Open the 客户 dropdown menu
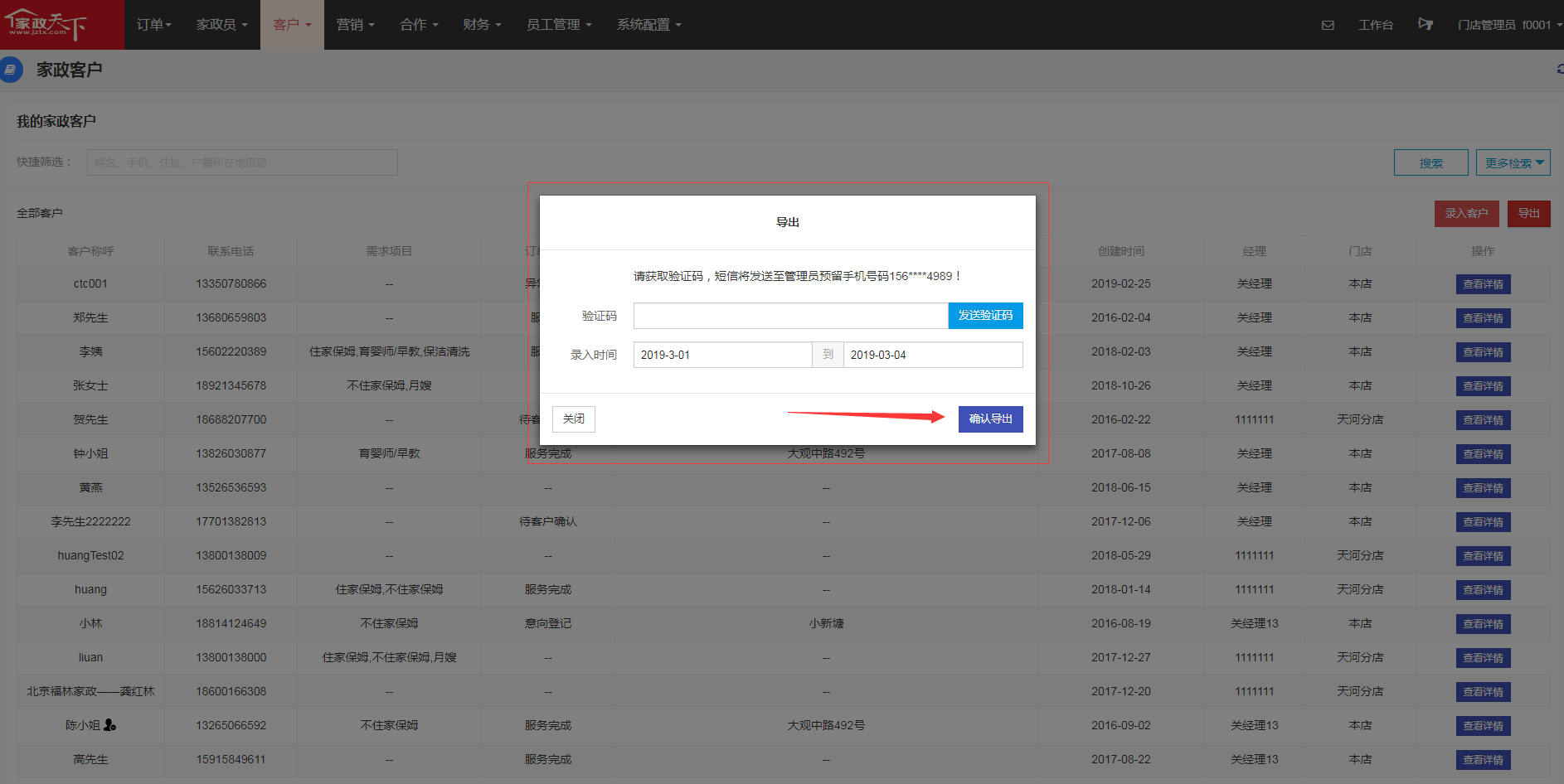The height and width of the screenshot is (784, 1564). tap(292, 25)
